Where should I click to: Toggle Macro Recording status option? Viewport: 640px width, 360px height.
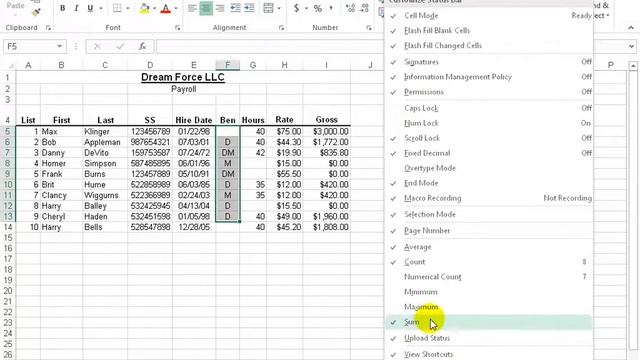489,198
